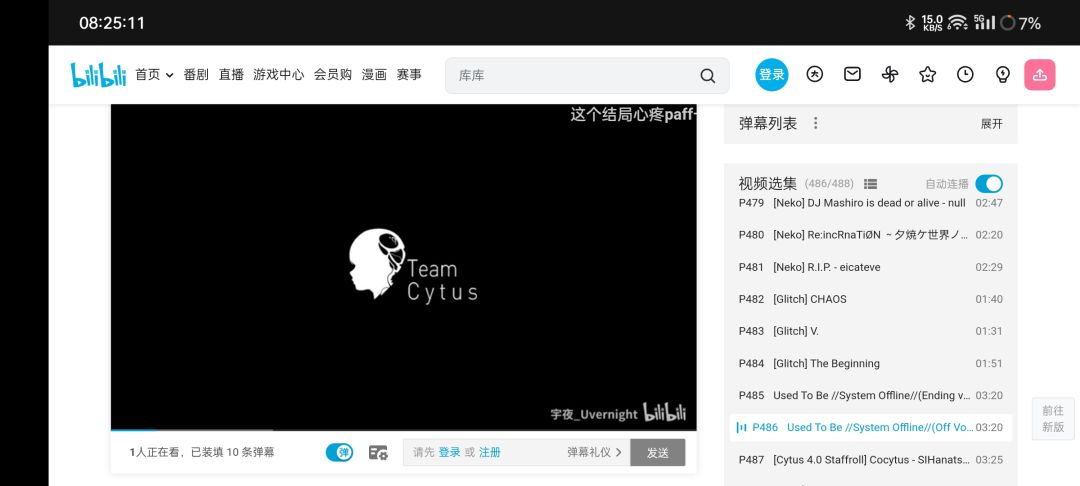Play P479 DJ Mashiro is dead or alive
This screenshot has width=1080, height=486.
pyautogui.click(x=871, y=203)
